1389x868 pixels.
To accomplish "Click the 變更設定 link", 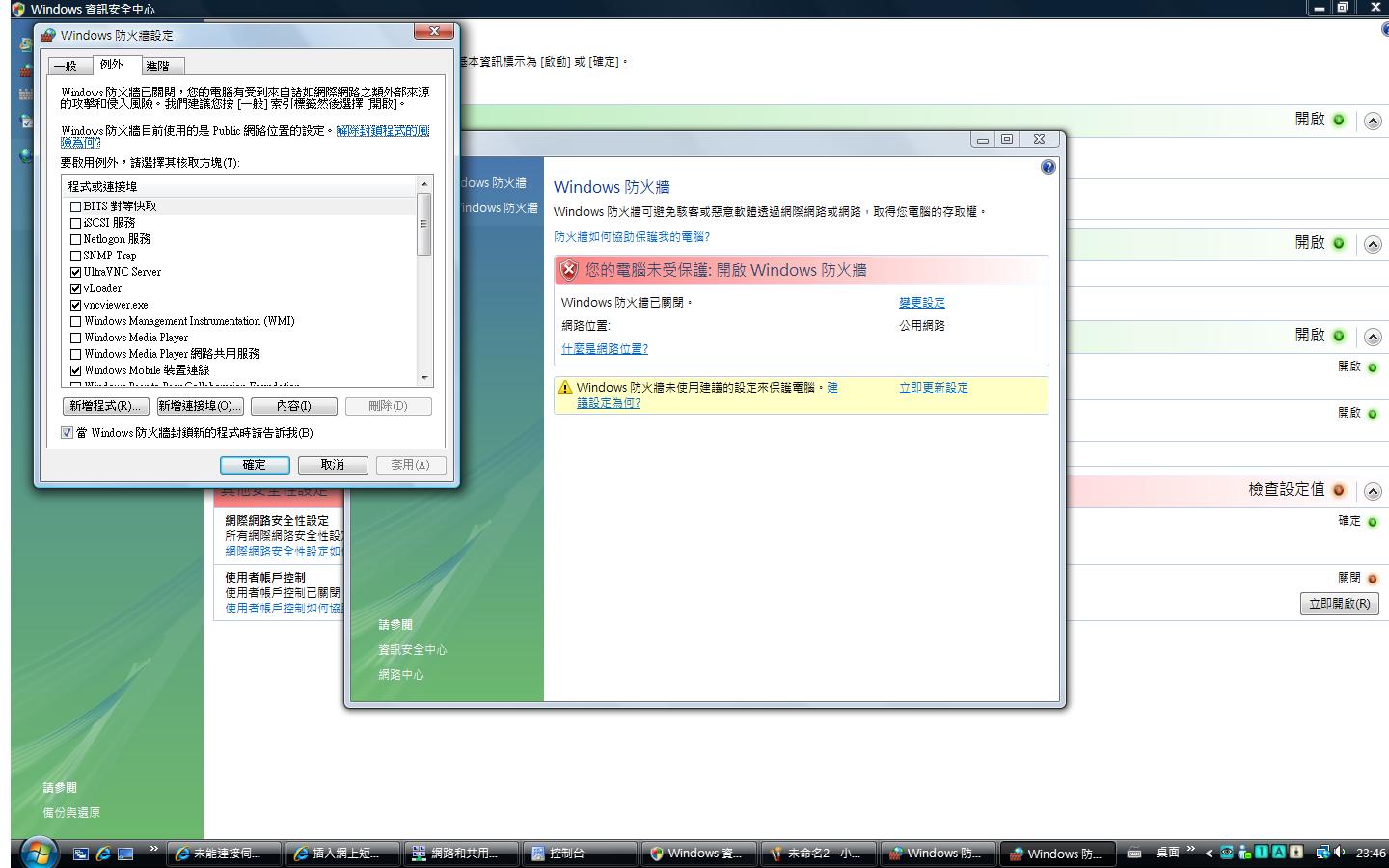I will tap(921, 303).
